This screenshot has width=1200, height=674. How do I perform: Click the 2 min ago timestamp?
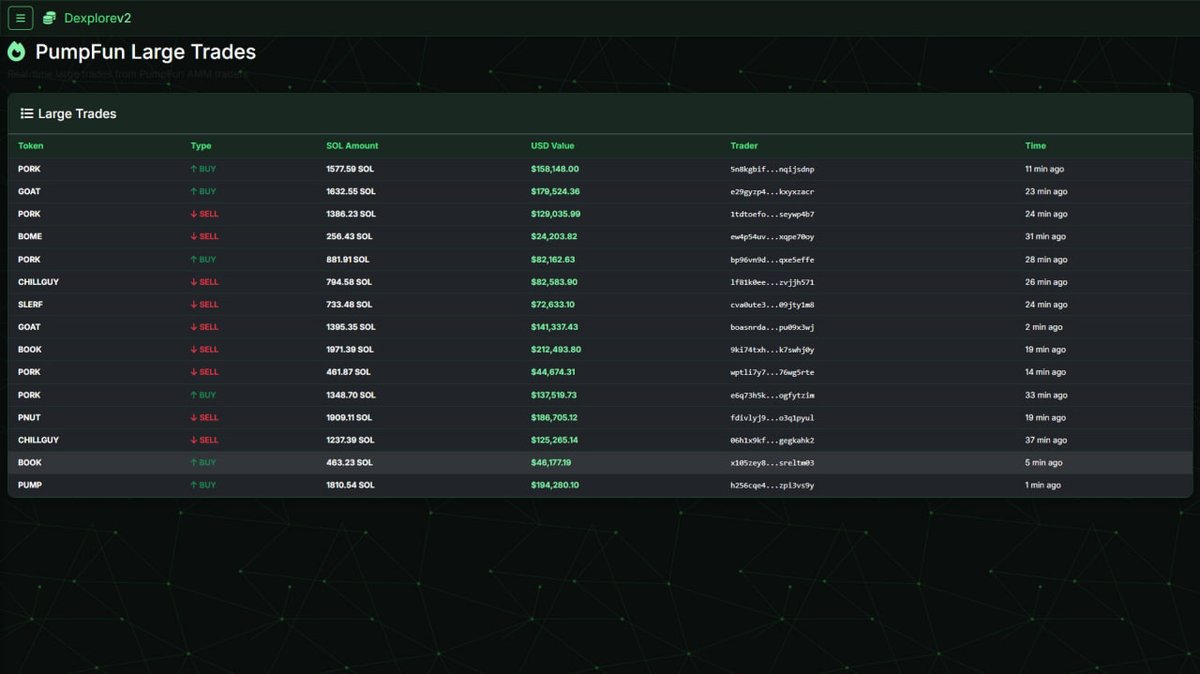click(1044, 327)
